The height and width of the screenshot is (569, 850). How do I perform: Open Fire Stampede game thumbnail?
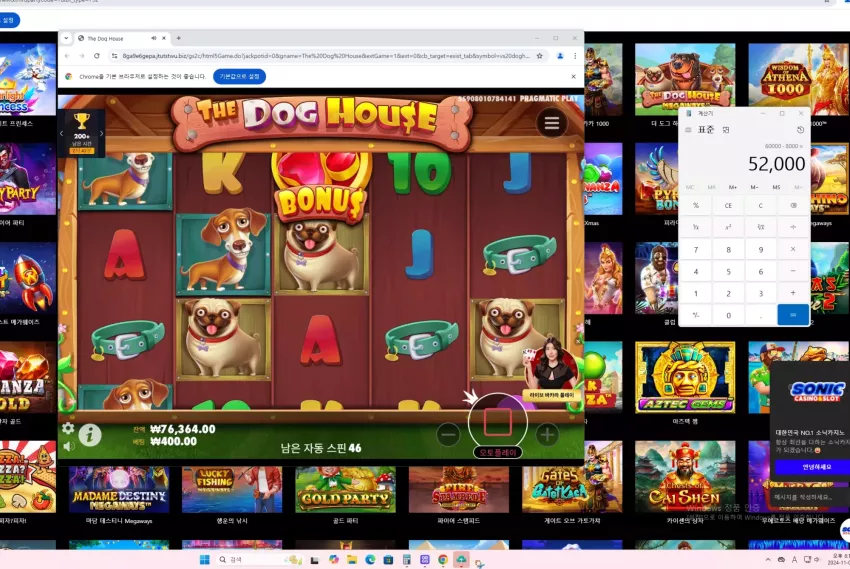pyautogui.click(x=459, y=490)
